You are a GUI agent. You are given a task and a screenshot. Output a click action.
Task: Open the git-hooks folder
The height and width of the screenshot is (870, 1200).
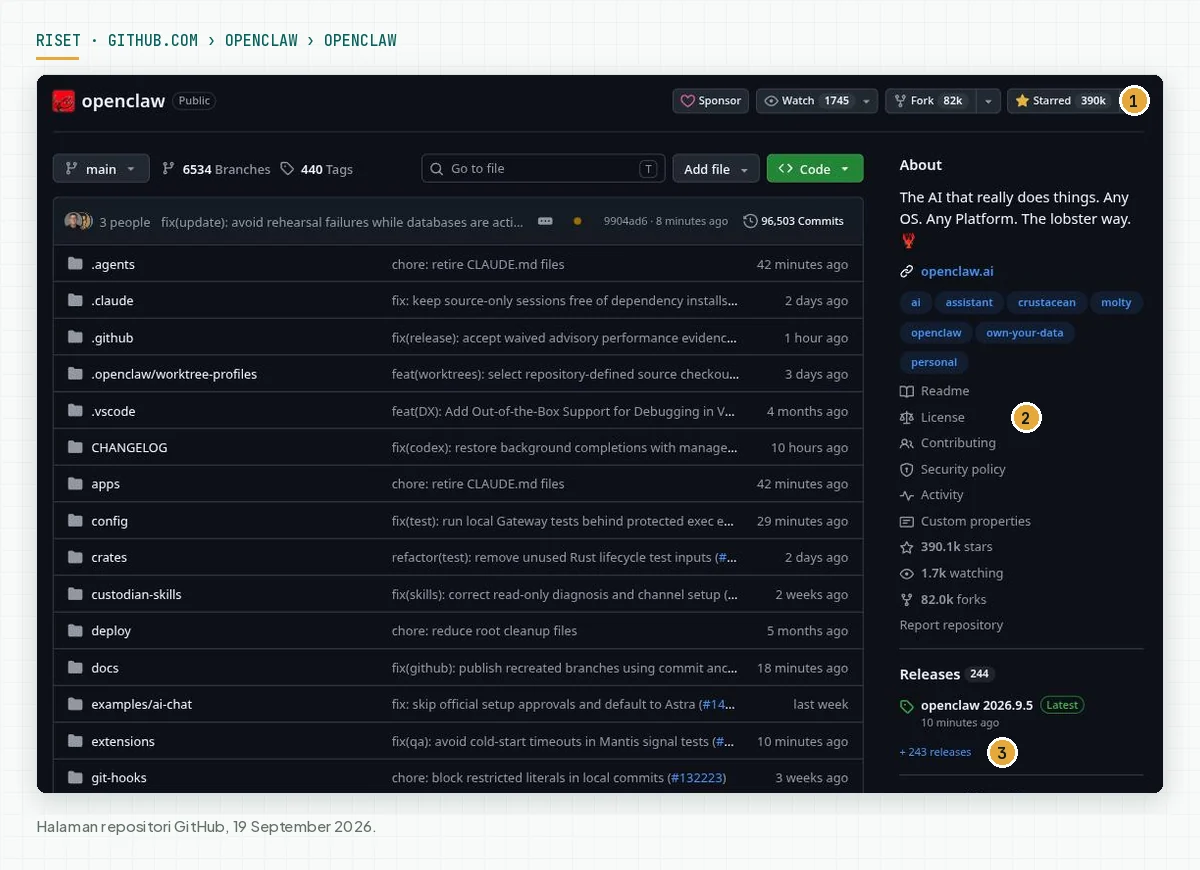119,778
